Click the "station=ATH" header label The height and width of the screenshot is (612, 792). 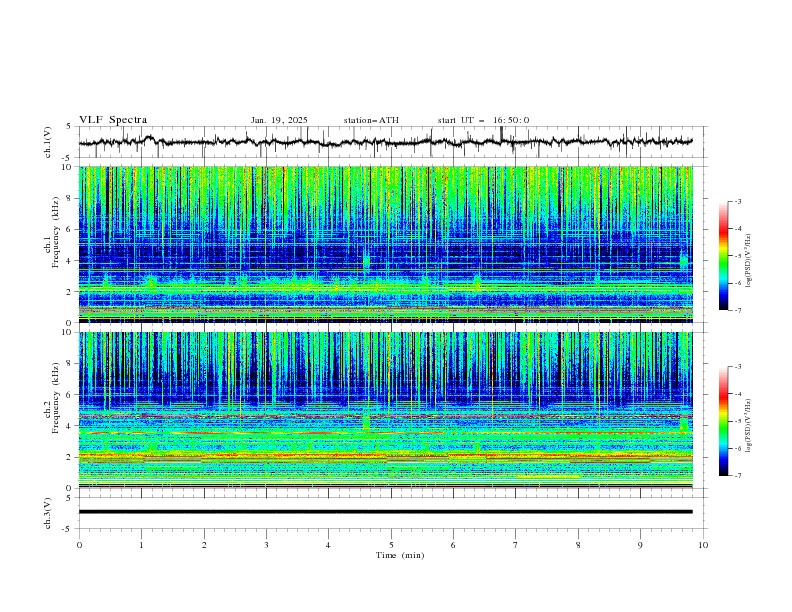coord(371,120)
